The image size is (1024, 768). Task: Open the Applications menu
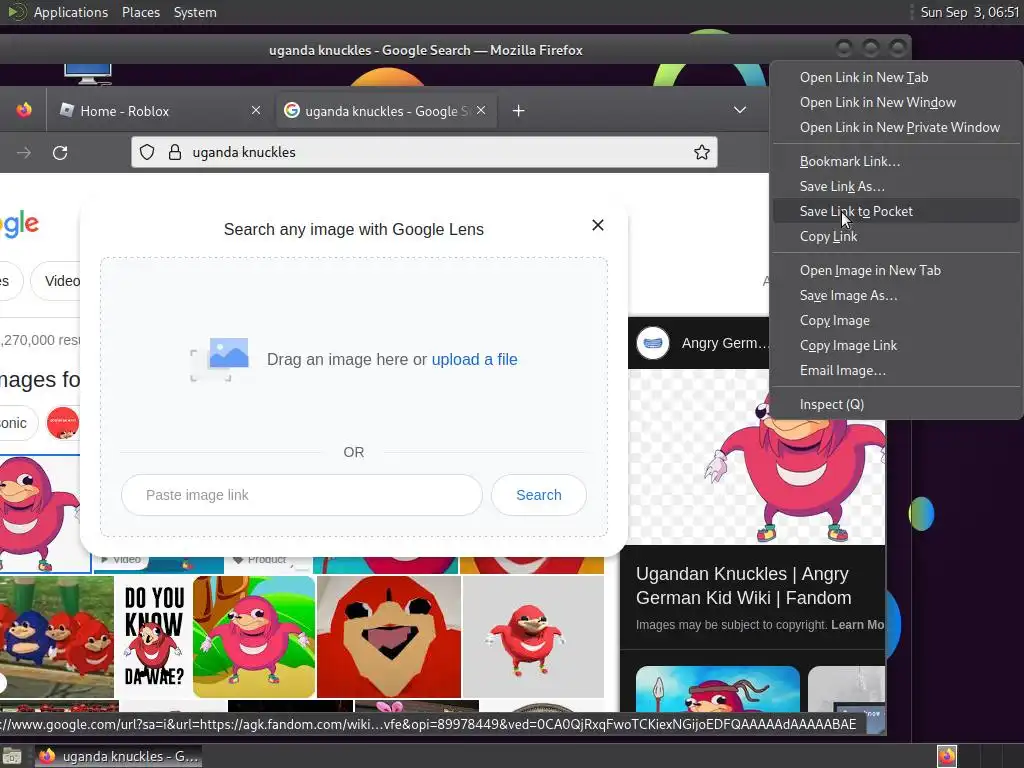tap(71, 12)
